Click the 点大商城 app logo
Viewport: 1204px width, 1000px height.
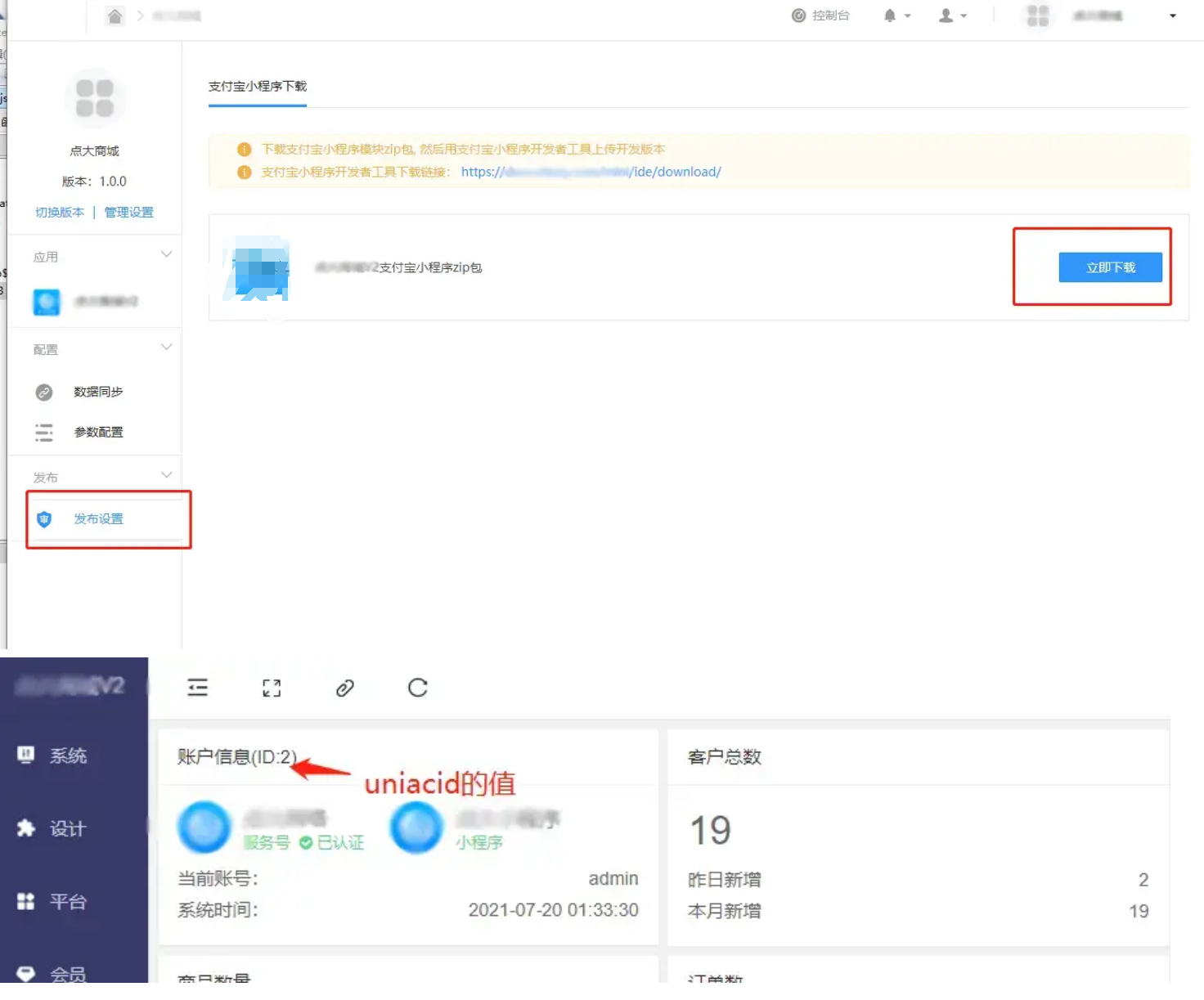point(95,98)
